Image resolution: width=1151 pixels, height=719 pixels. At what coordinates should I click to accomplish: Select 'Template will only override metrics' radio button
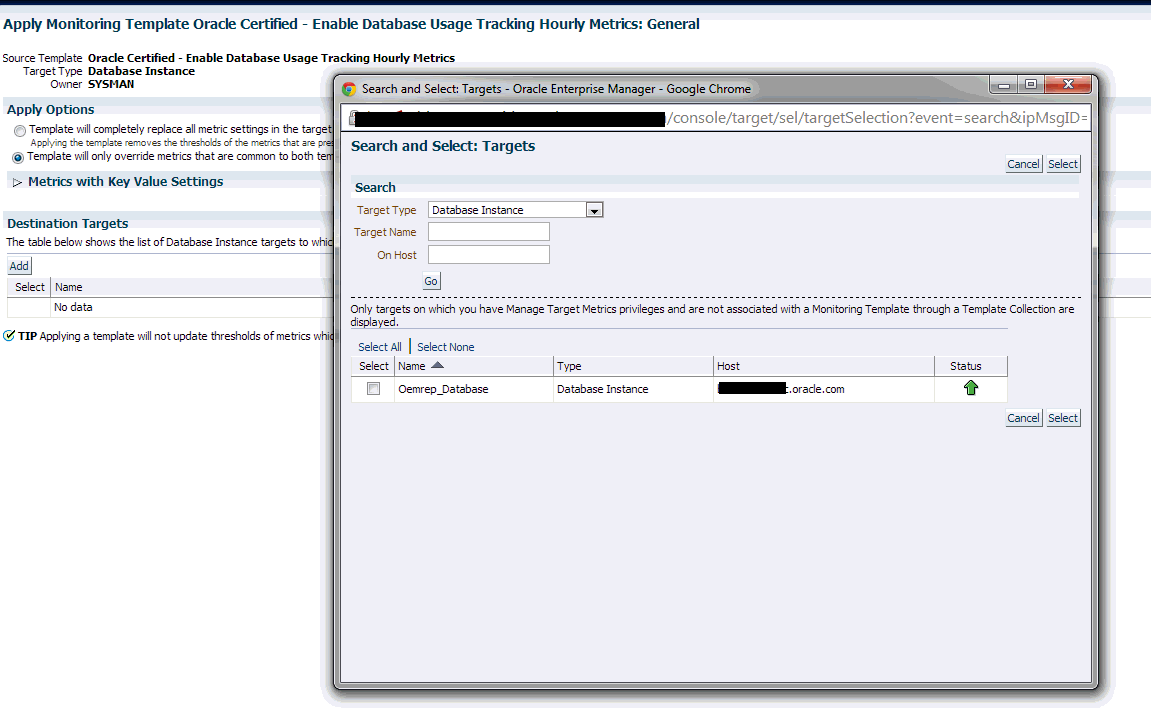pos(18,157)
